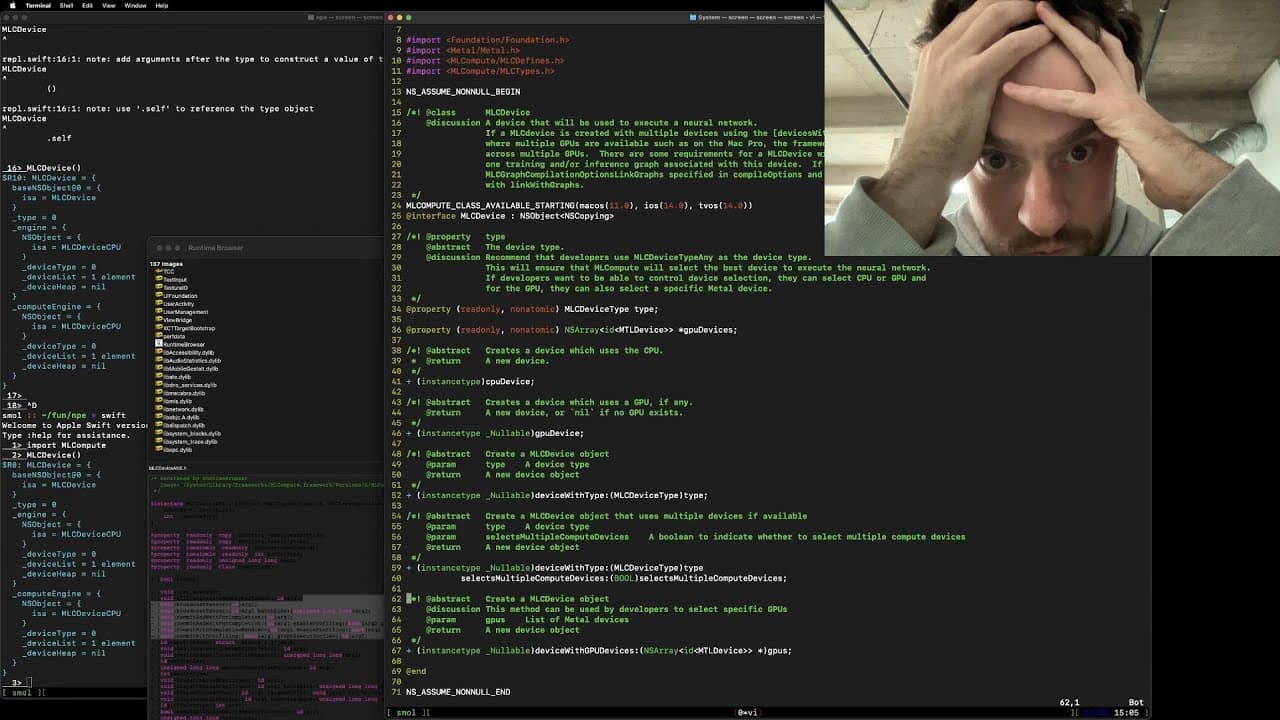1280x720 pixels.
Task: Click the '@end' line in vi
Action: coord(416,672)
